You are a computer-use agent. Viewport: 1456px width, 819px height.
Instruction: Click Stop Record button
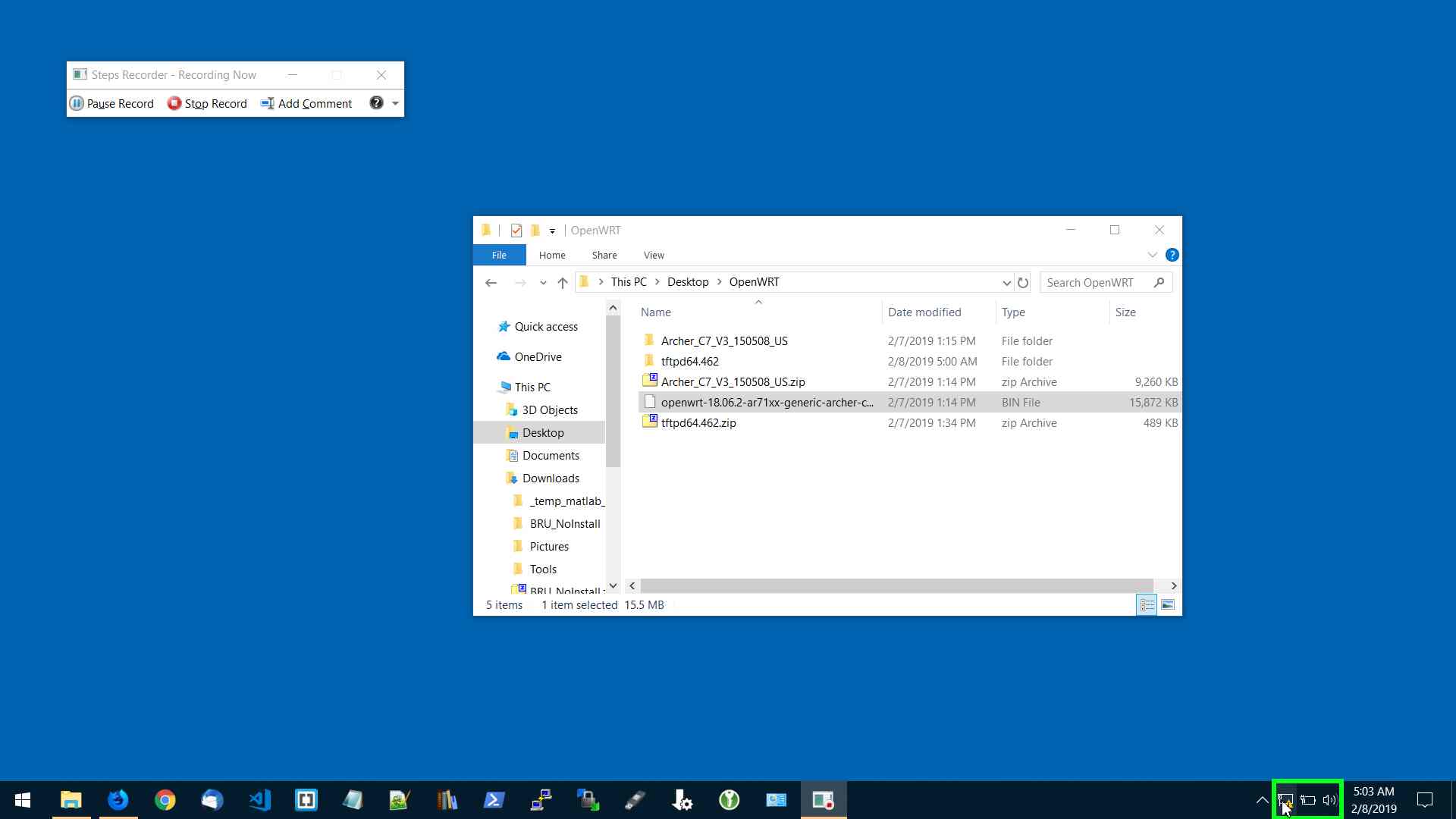click(x=207, y=104)
